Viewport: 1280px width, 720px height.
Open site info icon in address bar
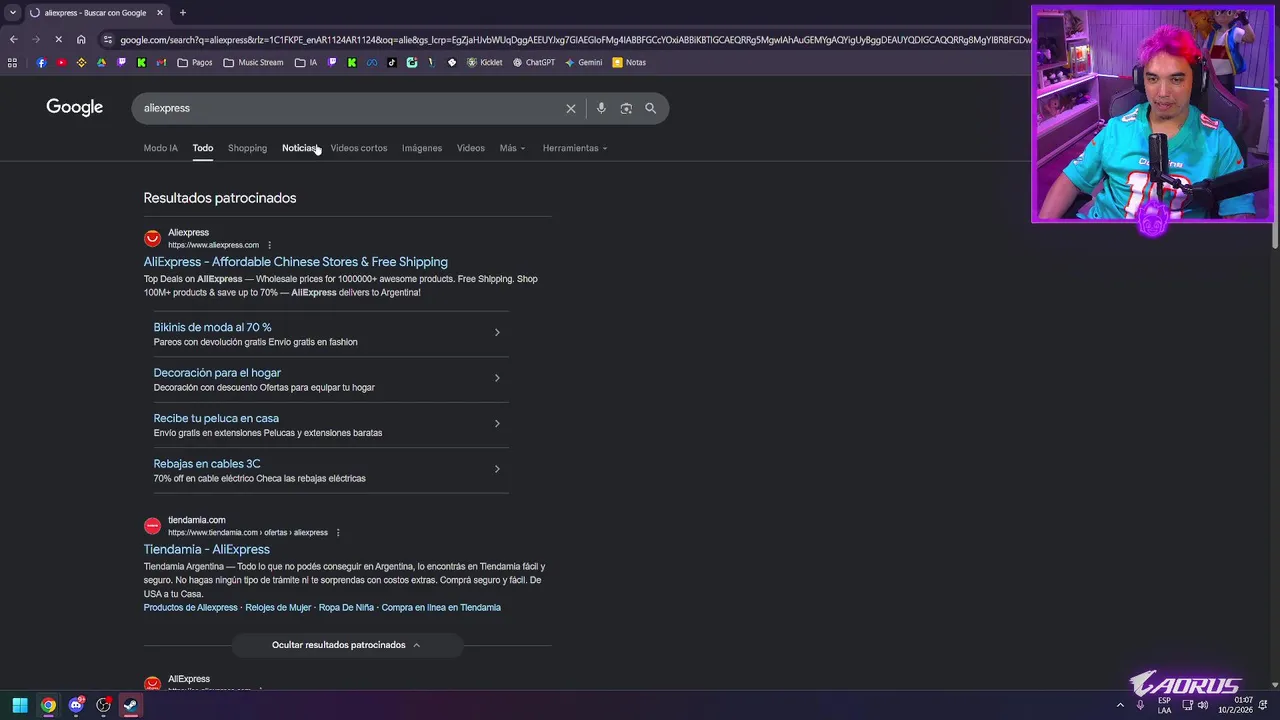point(108,39)
